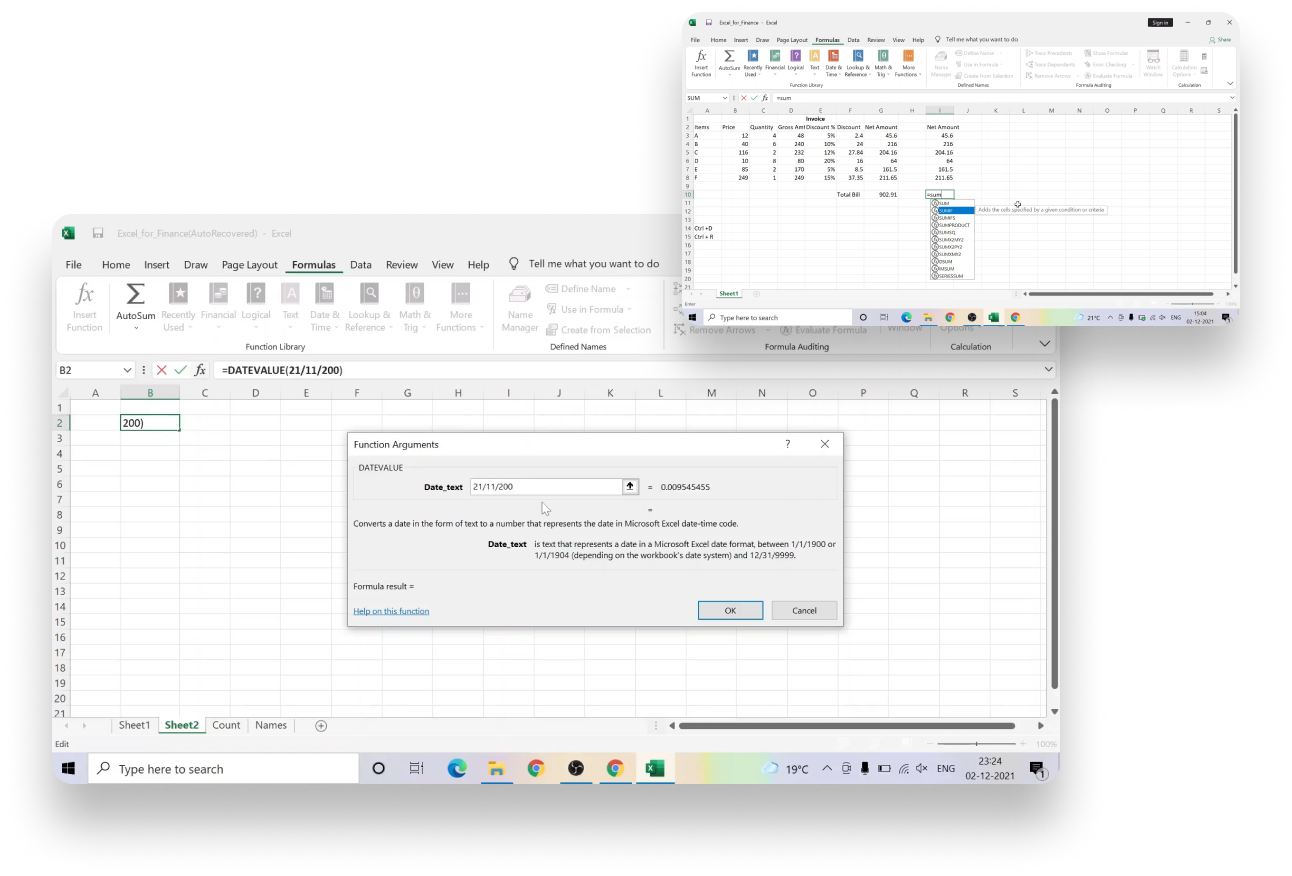This screenshot has height=876, width=1292.
Task: Open the Formulas ribbon tab
Action: (x=313, y=264)
